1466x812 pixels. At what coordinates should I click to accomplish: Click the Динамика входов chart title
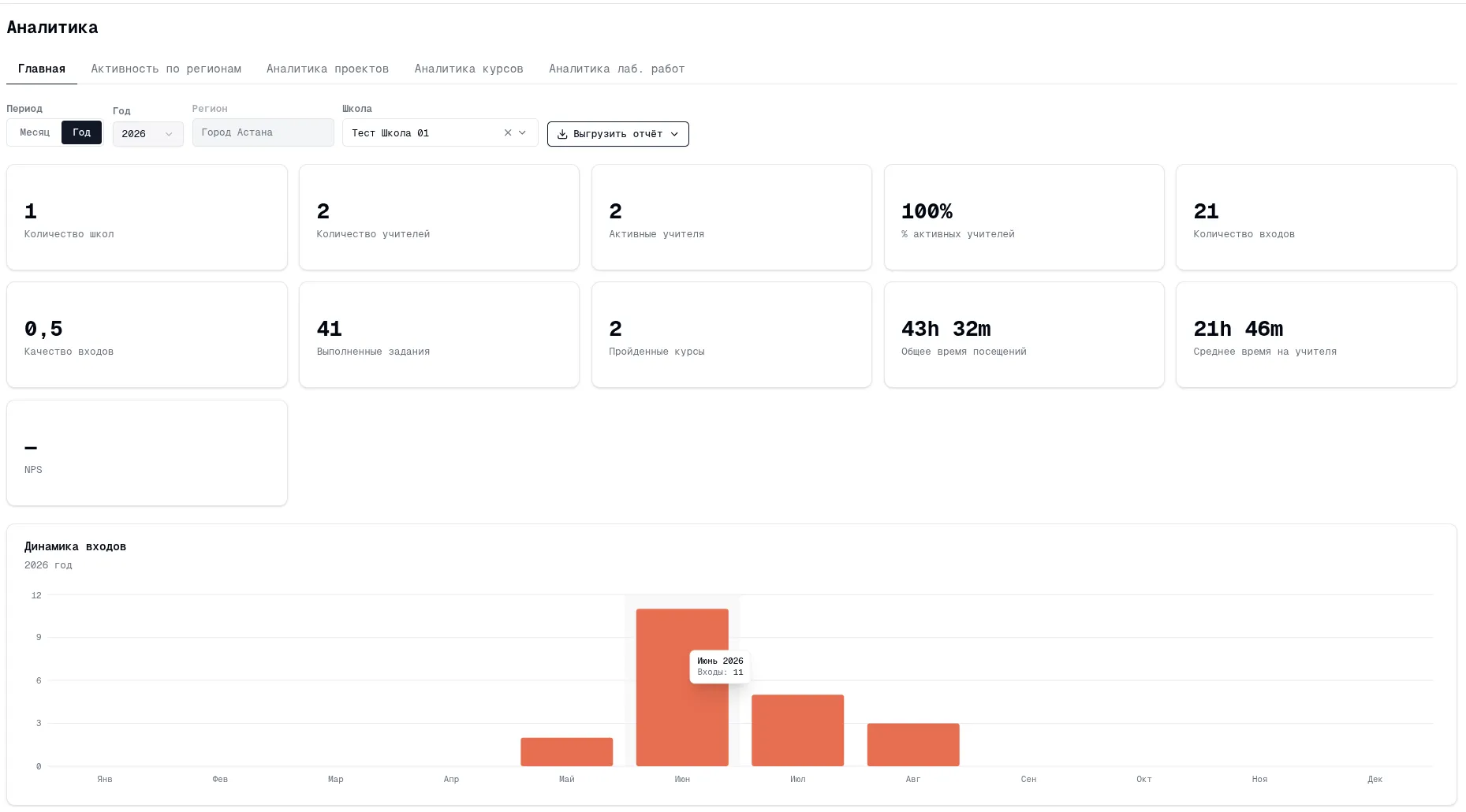[x=75, y=546]
